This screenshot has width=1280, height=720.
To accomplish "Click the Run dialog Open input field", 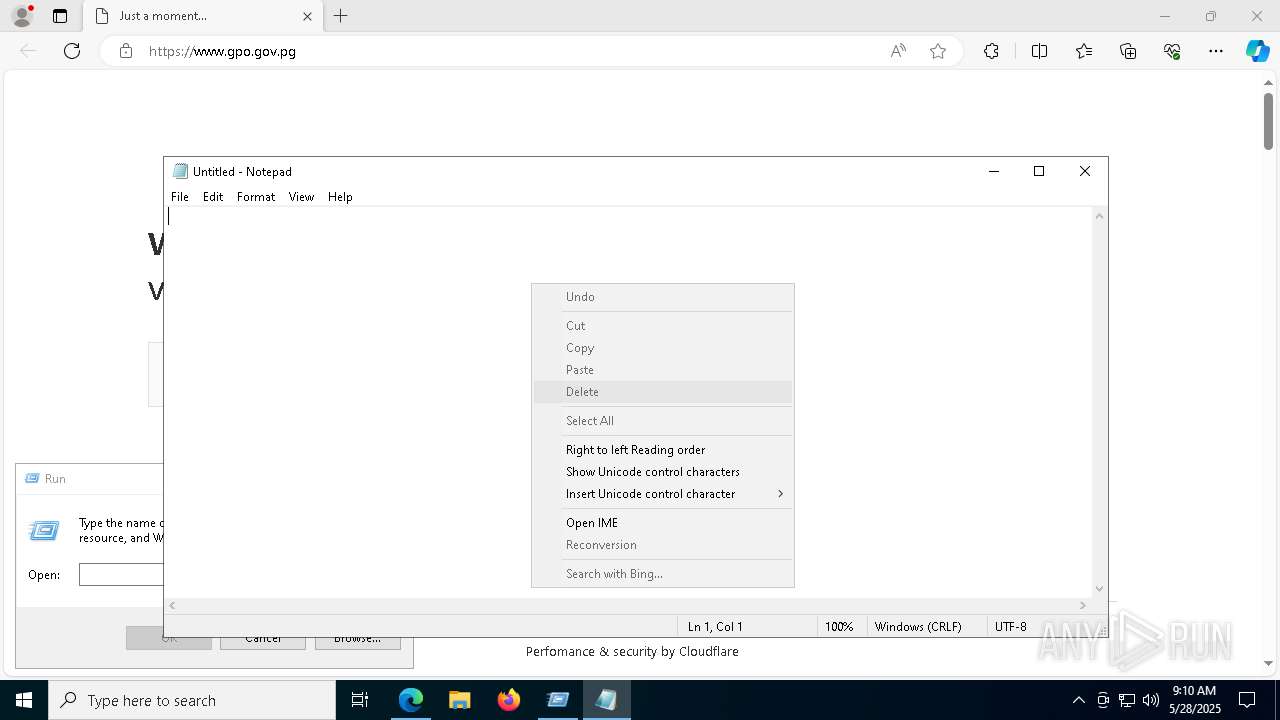I will (121, 575).
